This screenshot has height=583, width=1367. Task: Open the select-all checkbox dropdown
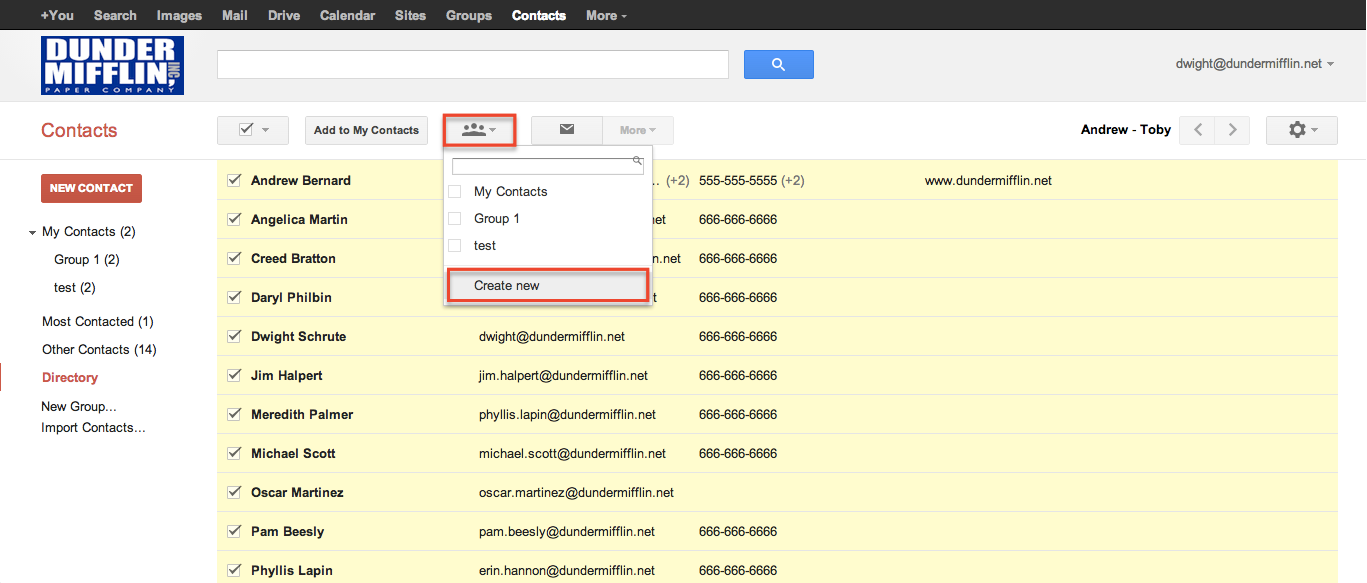tap(253, 130)
